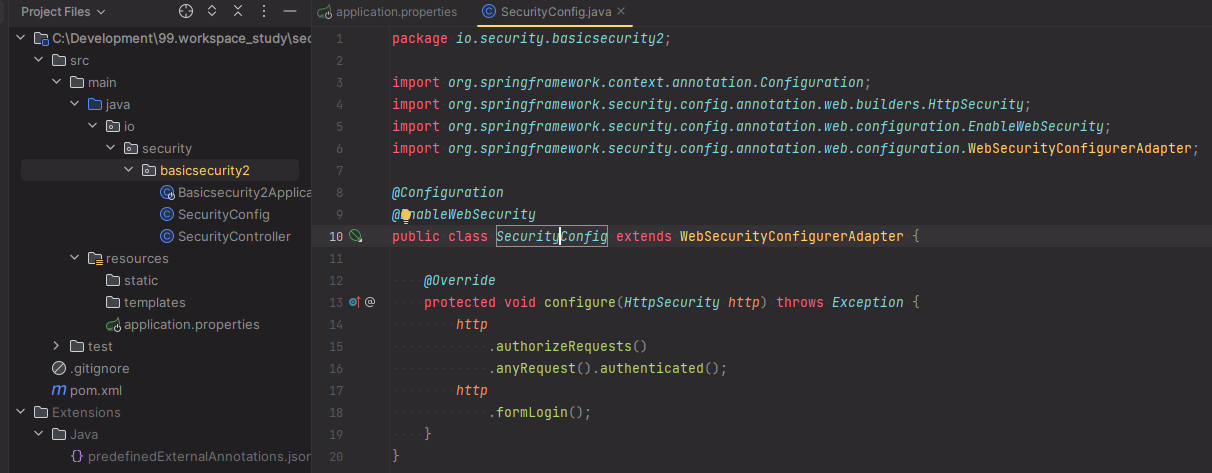Click the JSON braces icon beside predefinedExternalAnnotations
The height and width of the screenshot is (473, 1212).
[77, 456]
